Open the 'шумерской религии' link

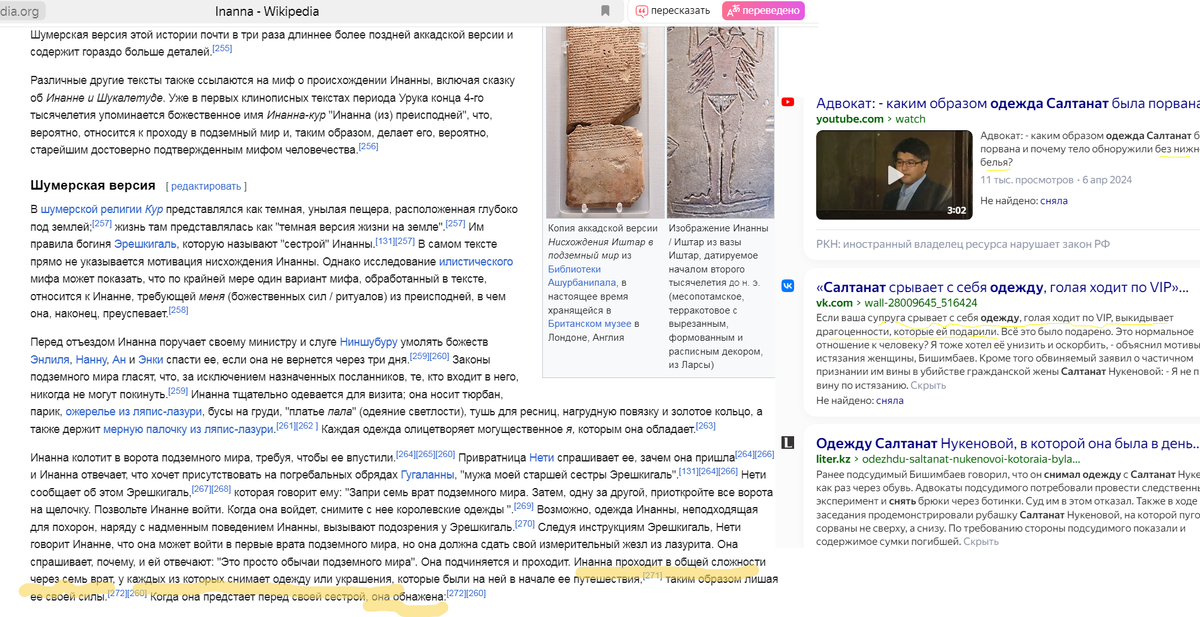coord(93,209)
